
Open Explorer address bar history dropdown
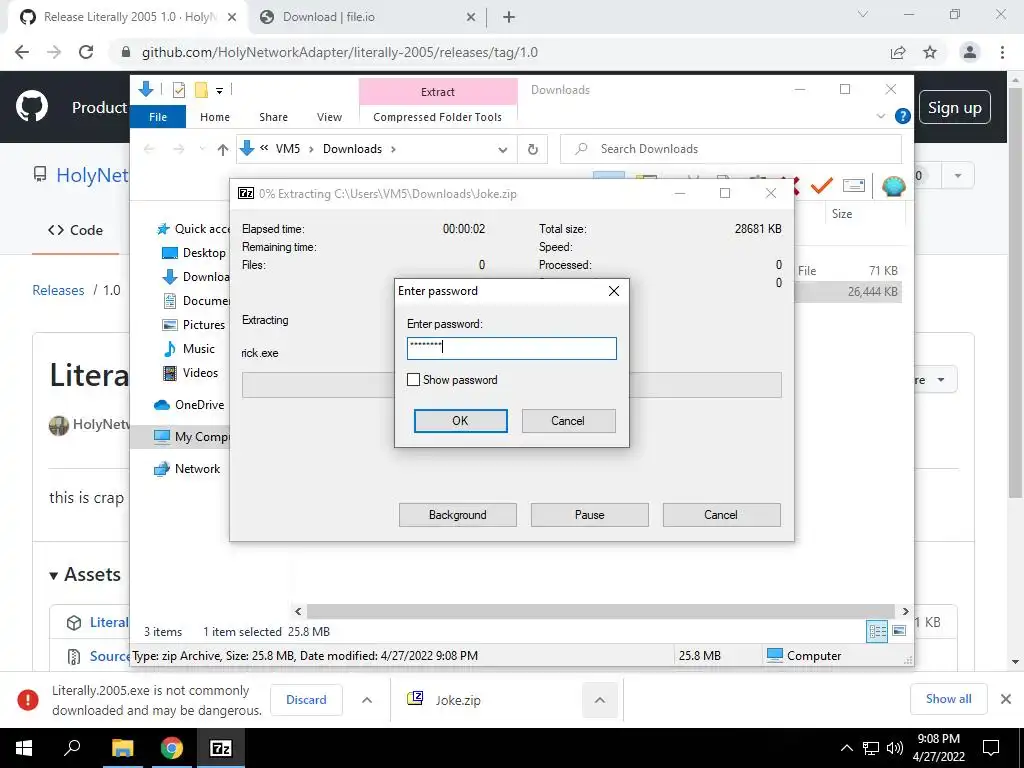tap(502, 150)
